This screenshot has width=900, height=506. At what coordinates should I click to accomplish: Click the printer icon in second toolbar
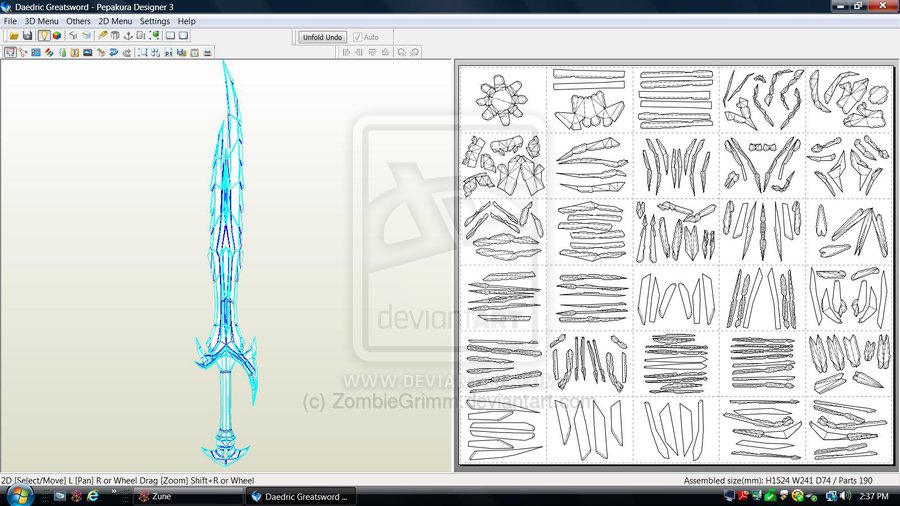(207, 52)
